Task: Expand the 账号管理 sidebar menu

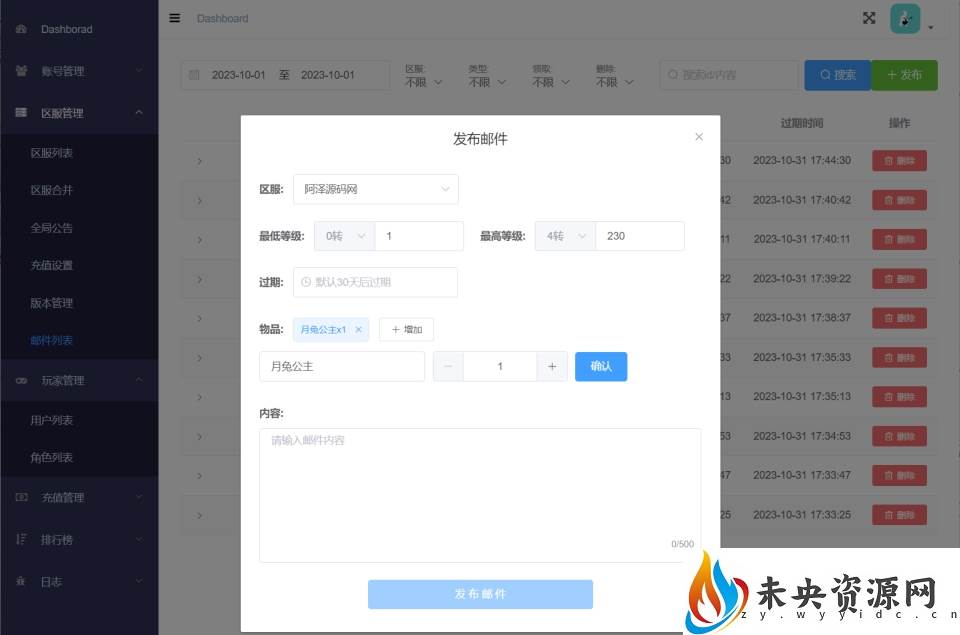Action: pos(78,71)
